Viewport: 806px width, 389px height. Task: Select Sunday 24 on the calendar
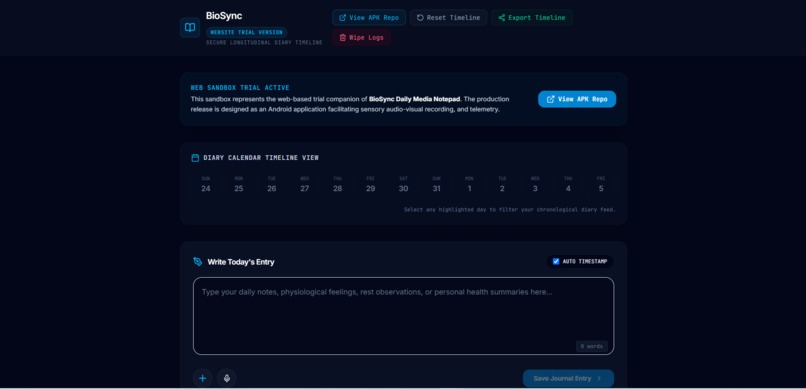pos(206,184)
